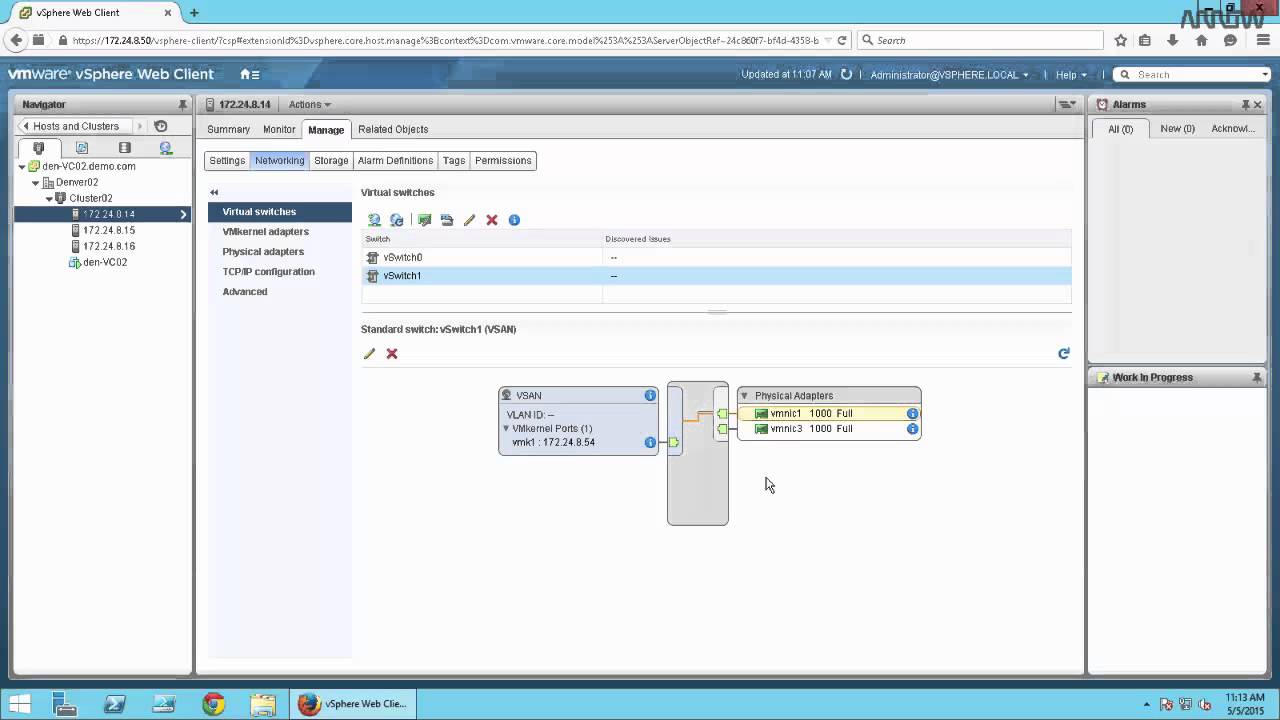
Task: Select the Storage navigator tab icon
Action: (x=124, y=148)
